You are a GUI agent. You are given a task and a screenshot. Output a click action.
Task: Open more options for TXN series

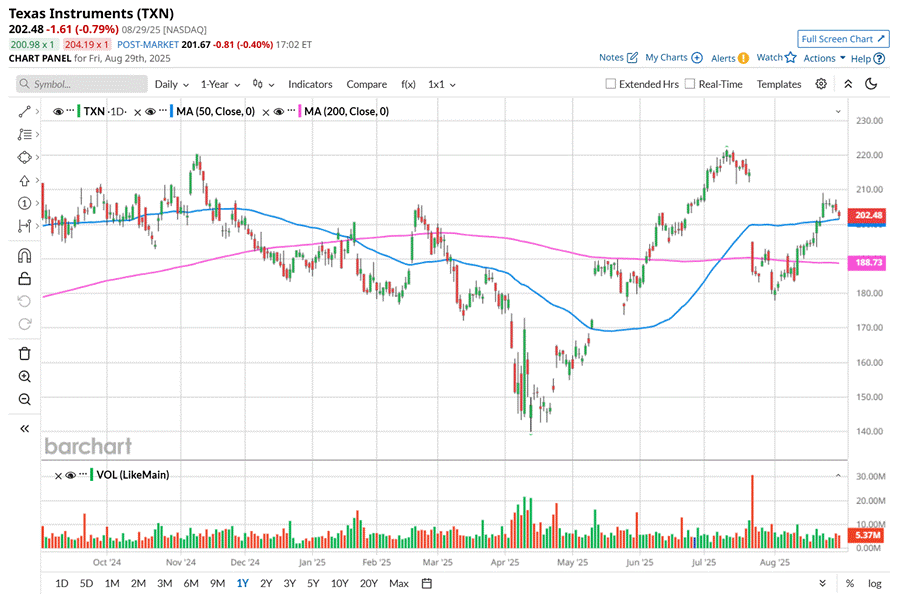point(70,110)
